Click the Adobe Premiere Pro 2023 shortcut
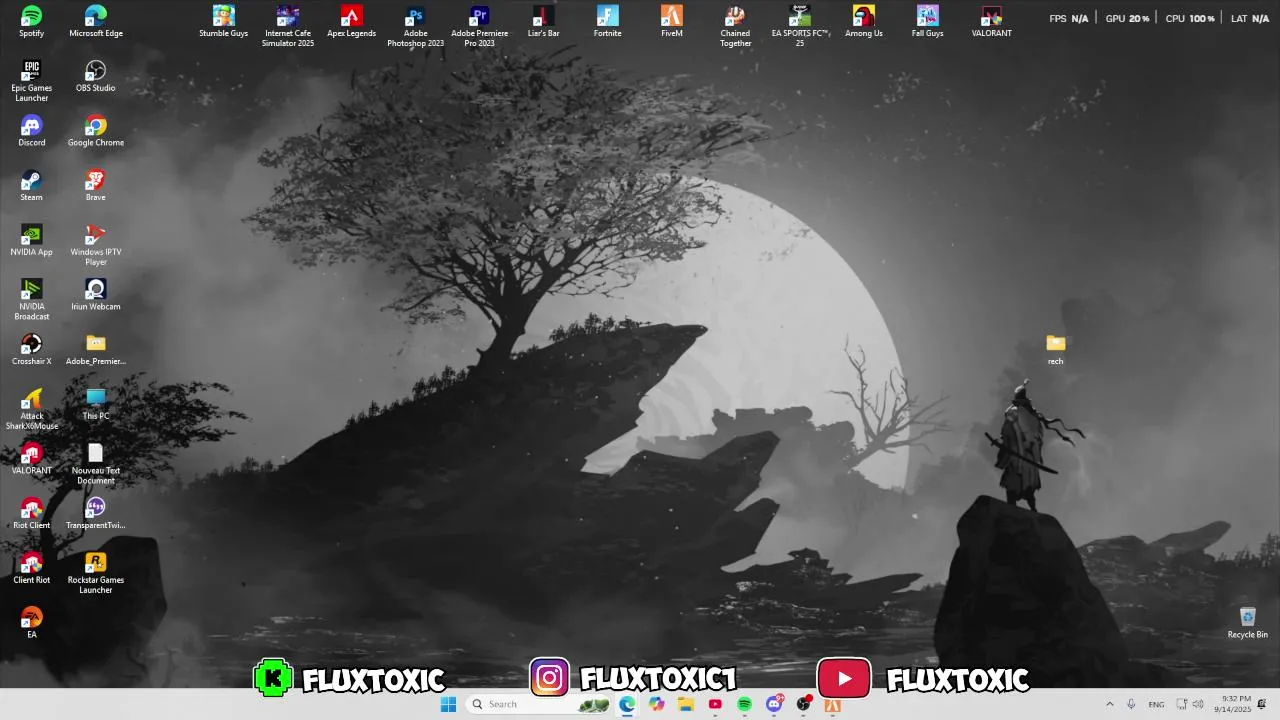 [x=480, y=26]
